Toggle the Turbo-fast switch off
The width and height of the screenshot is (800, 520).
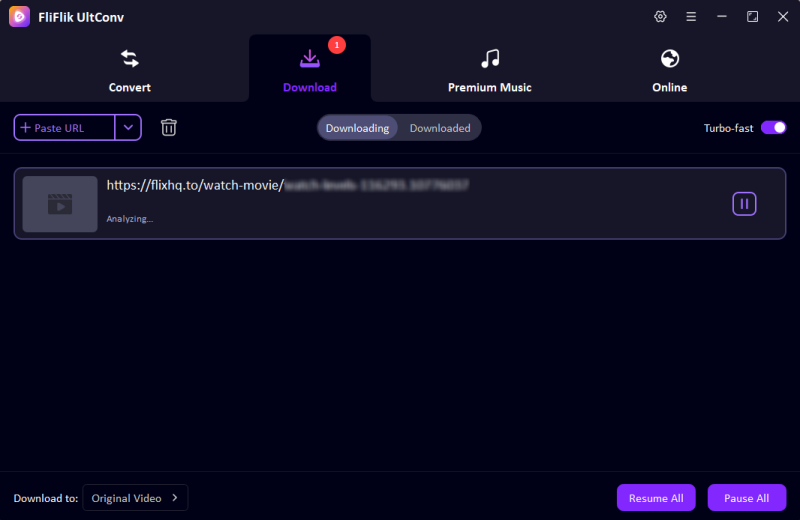[x=773, y=128]
